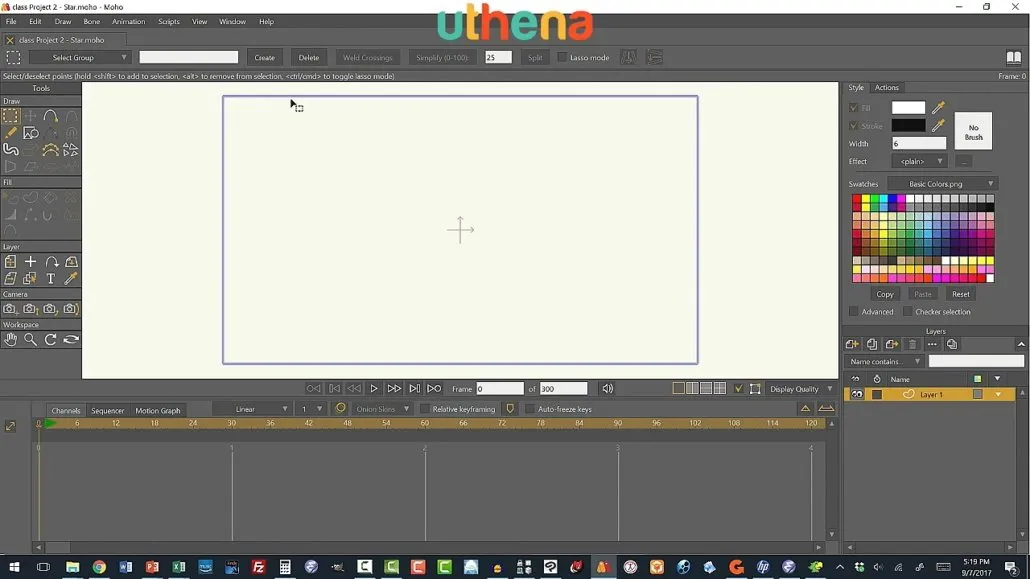Screen dimensions: 1030x579
Task: Expand Layer 1 options arrow
Action: [998, 394]
